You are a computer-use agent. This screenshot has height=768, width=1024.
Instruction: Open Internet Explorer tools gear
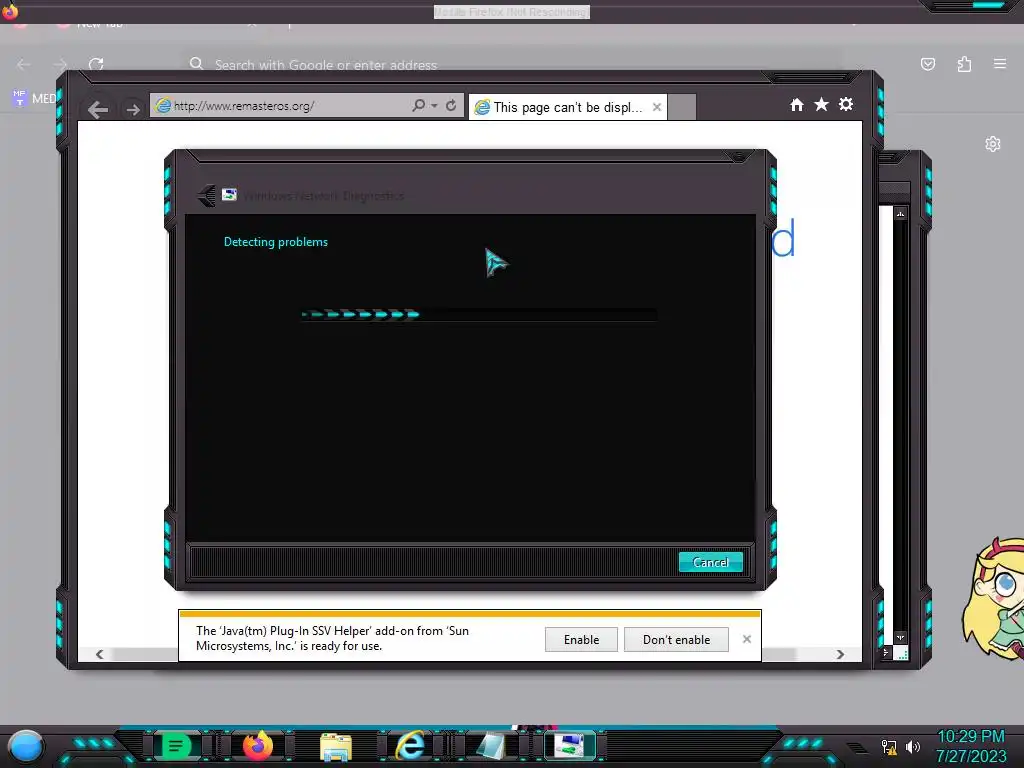(x=846, y=104)
